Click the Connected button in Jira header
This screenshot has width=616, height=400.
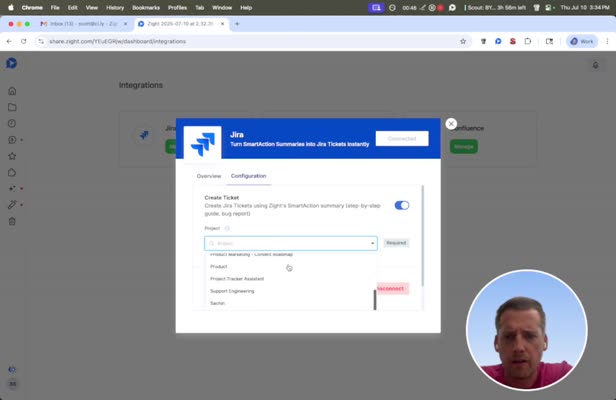402,139
